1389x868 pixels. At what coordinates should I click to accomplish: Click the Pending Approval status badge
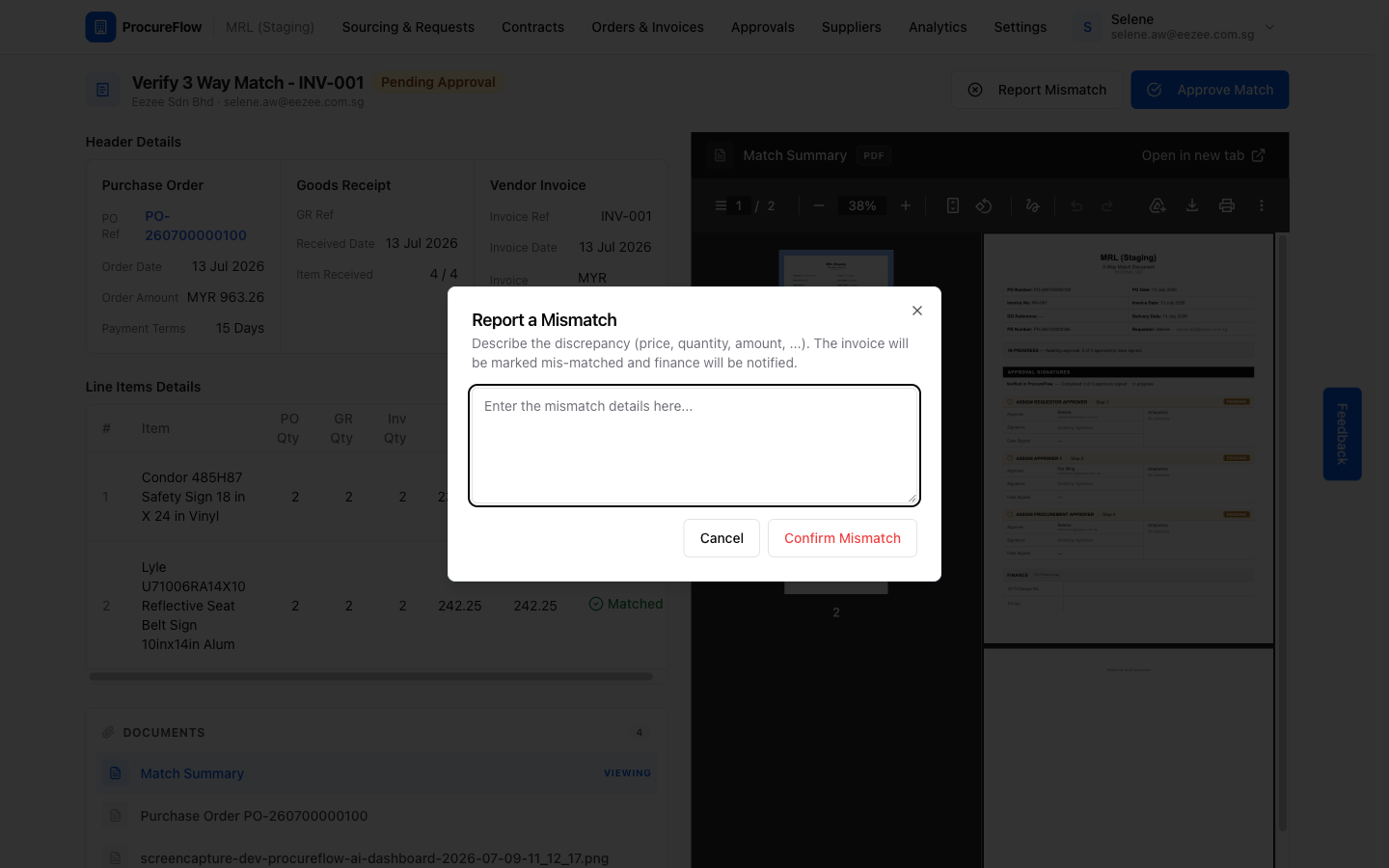tap(438, 82)
